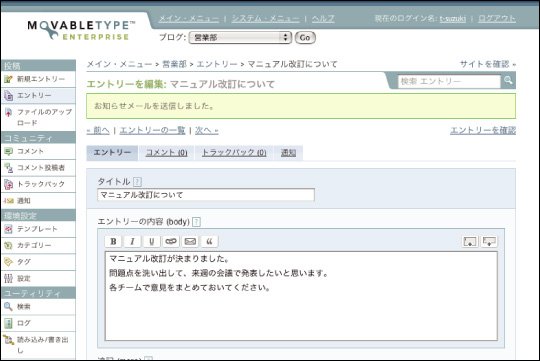Click the 検索 magnifier icon in sidebar
Screen dimensions: 540x361
tap(8, 306)
